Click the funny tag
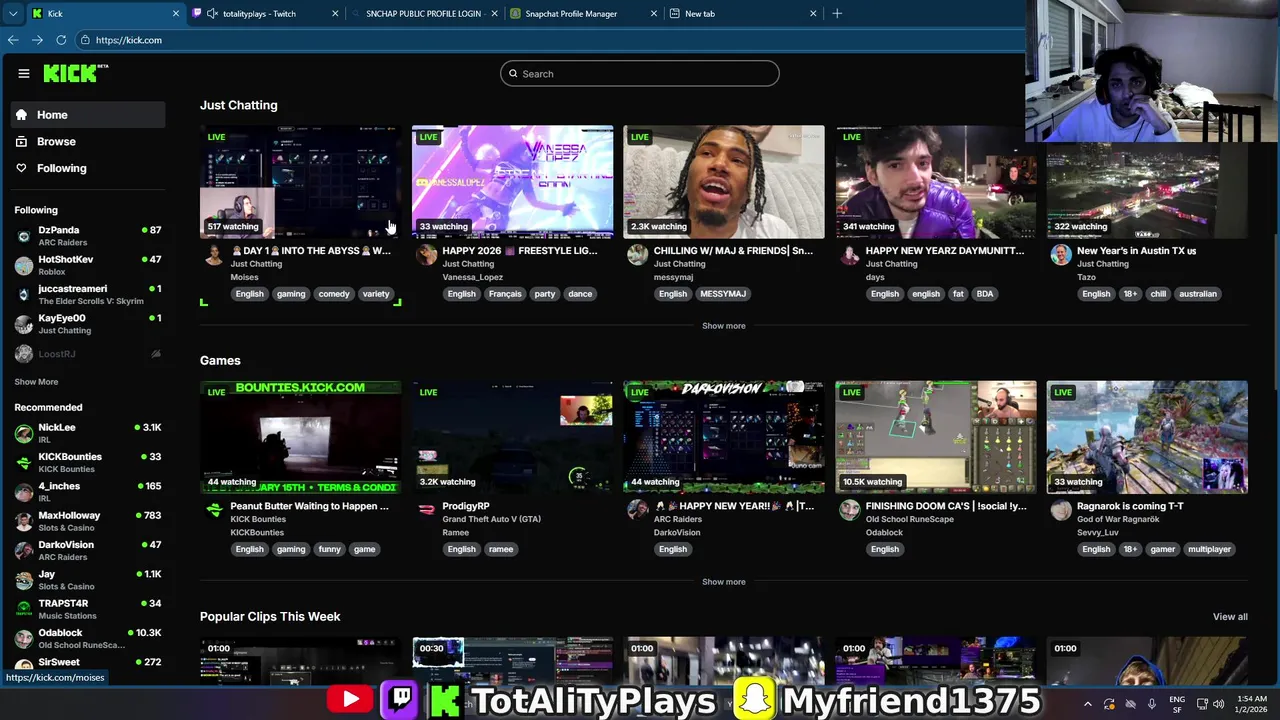Viewport: 1280px width, 720px height. 329,549
